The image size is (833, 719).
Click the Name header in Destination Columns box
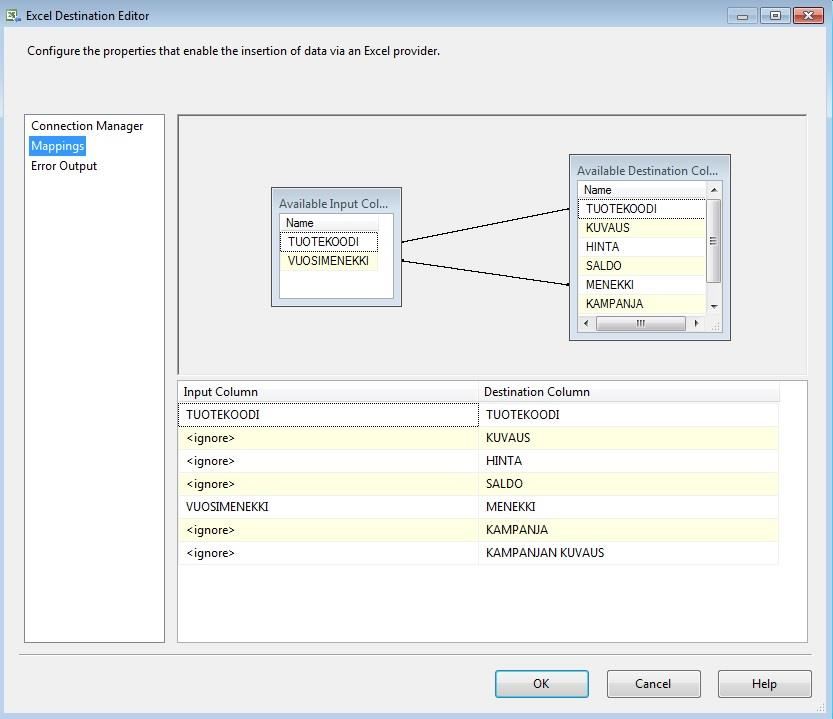pos(642,190)
